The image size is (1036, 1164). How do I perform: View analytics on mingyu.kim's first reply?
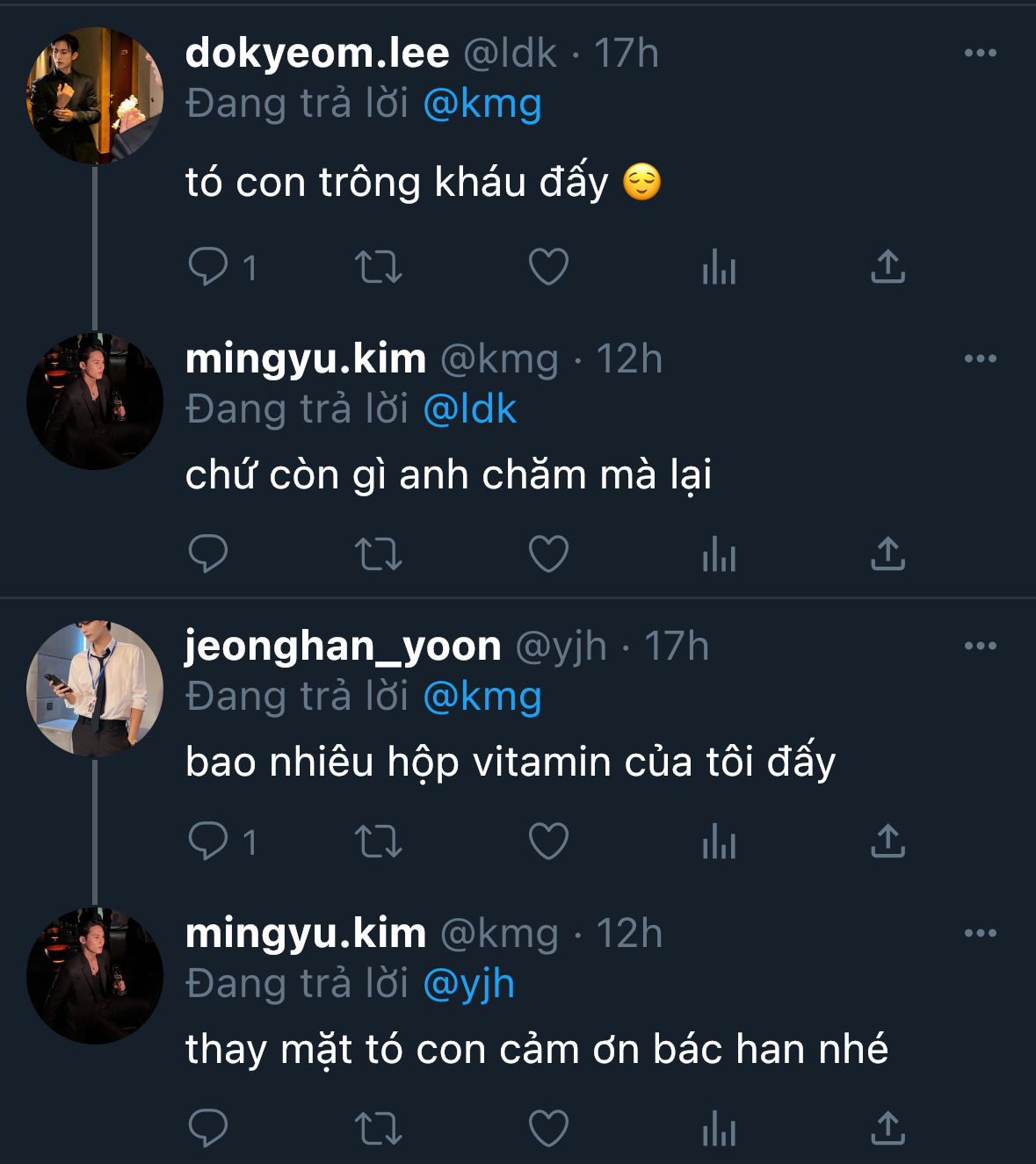point(718,554)
